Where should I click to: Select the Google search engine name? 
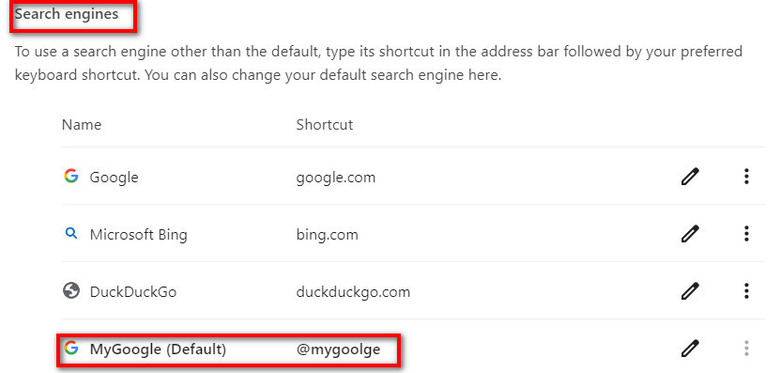click(x=114, y=177)
